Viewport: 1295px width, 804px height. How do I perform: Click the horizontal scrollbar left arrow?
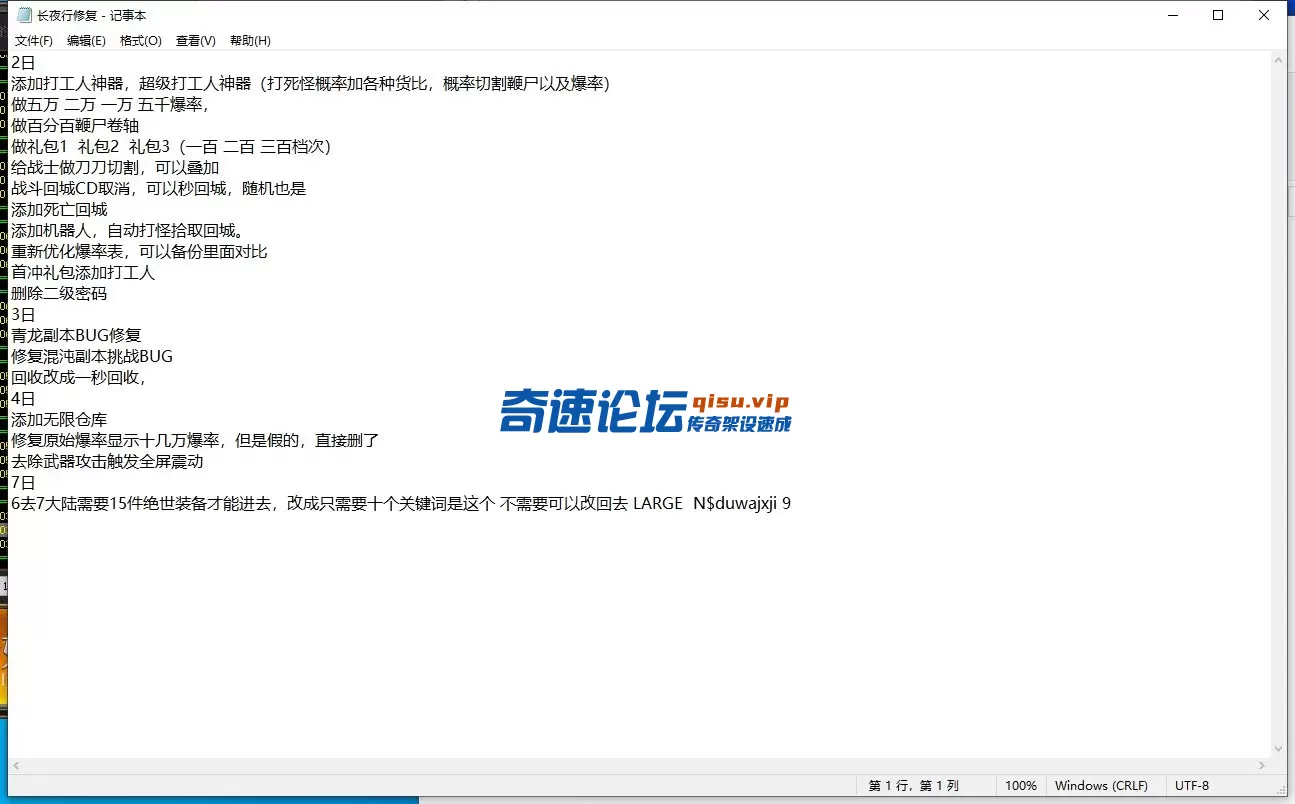tap(17, 766)
